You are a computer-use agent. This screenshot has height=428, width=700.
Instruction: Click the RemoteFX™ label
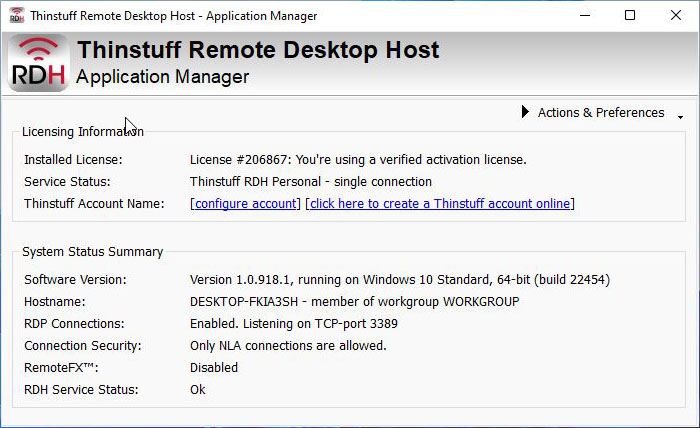click(61, 367)
